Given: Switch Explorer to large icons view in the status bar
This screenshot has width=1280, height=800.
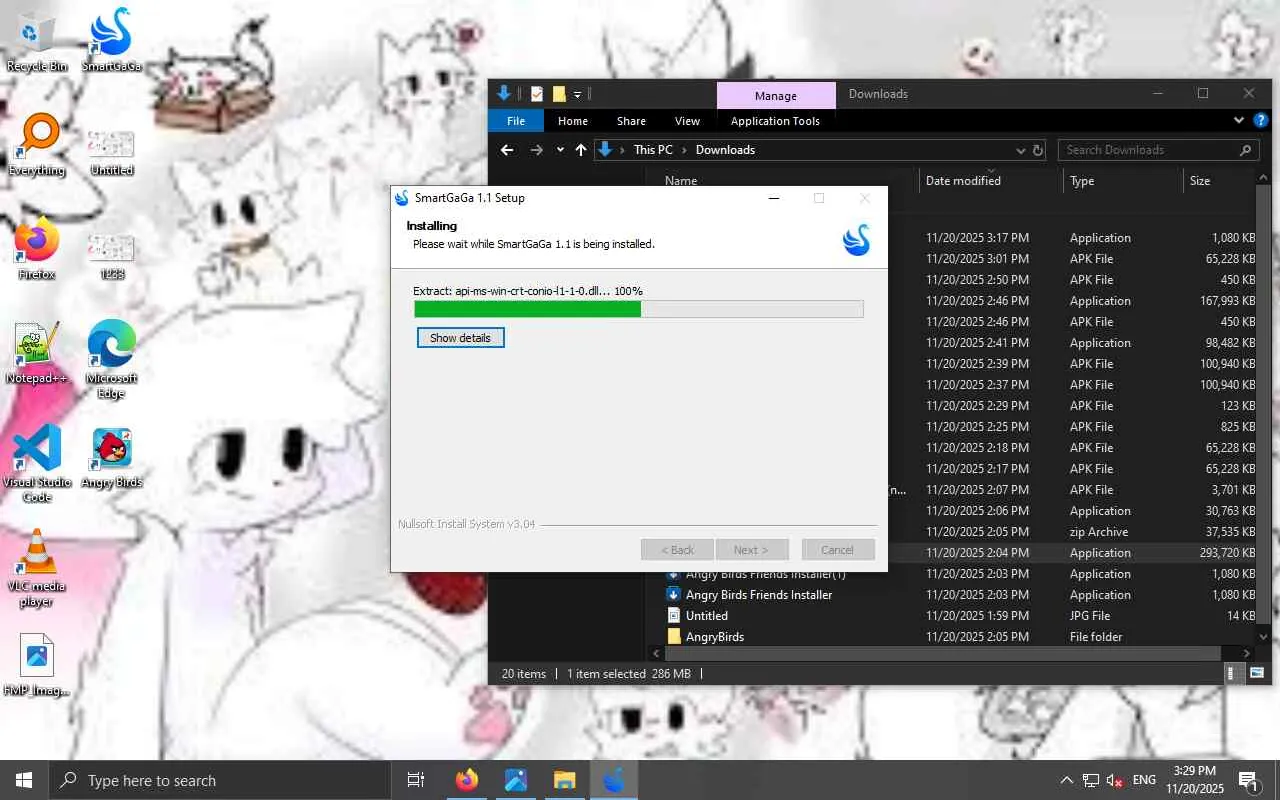Looking at the screenshot, I should click(x=1257, y=674).
